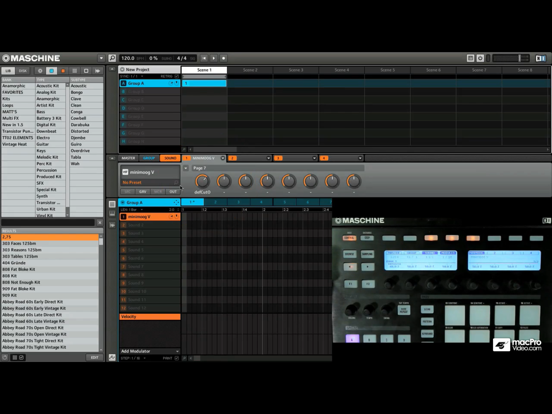Open the Maschine main menu dropdown arrow
552x414 pixels.
click(x=101, y=58)
